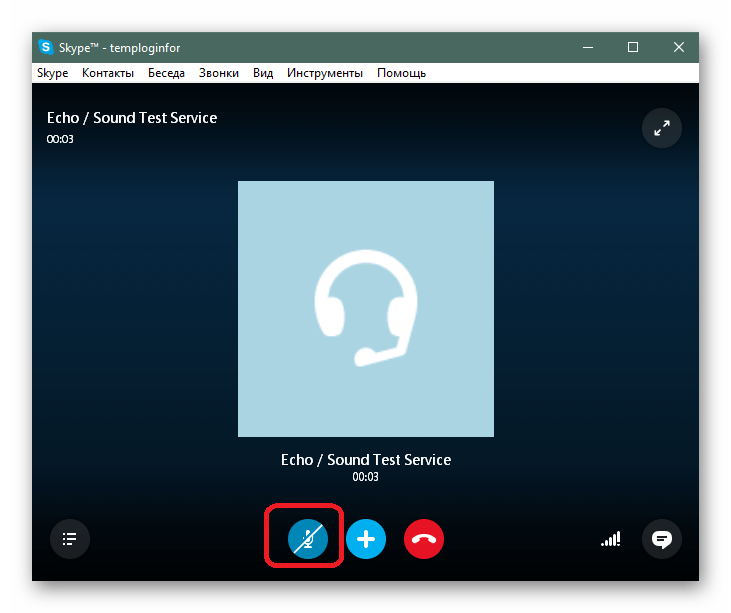Screen dimensions: 731x613
Task: Click the 00:03 timer under the top heading
Action: [x=60, y=139]
